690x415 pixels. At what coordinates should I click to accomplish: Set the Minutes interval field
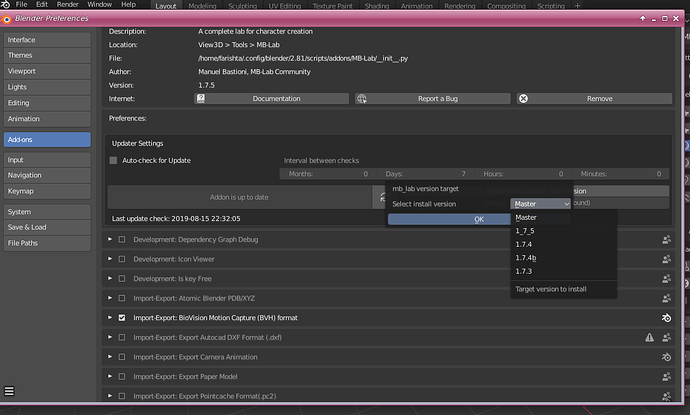[620, 174]
